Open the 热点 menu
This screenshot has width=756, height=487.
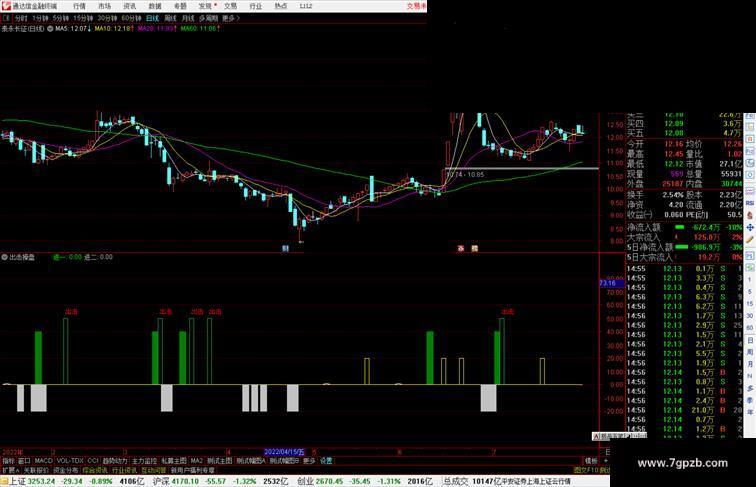(x=281, y=6)
